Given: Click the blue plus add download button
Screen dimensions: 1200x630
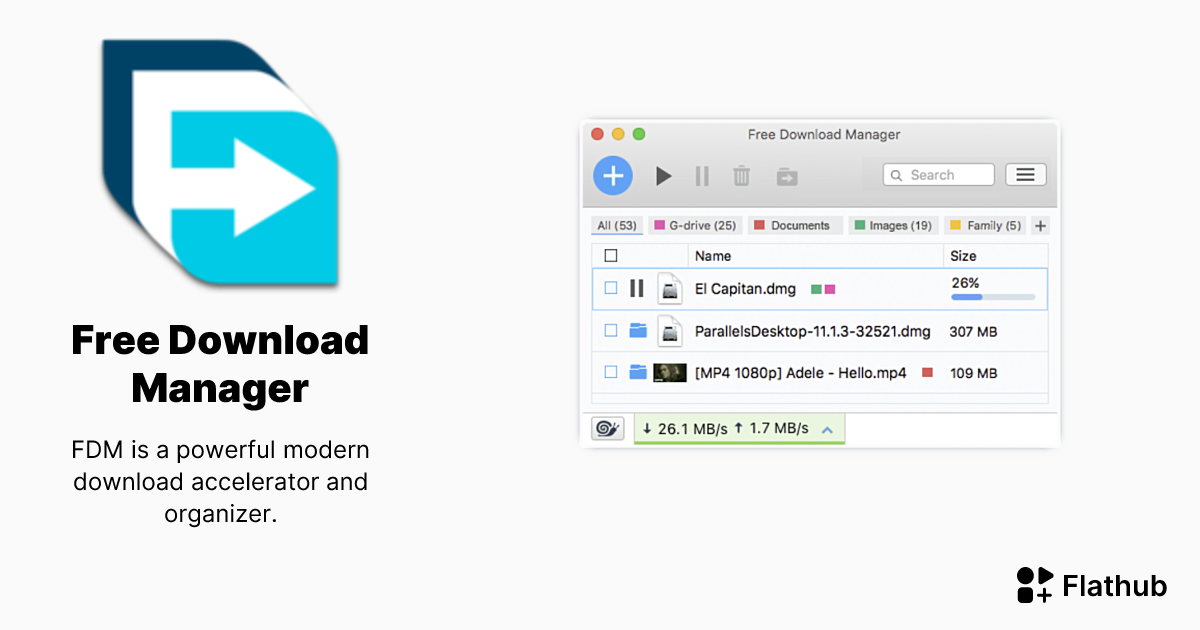Looking at the screenshot, I should (x=613, y=175).
